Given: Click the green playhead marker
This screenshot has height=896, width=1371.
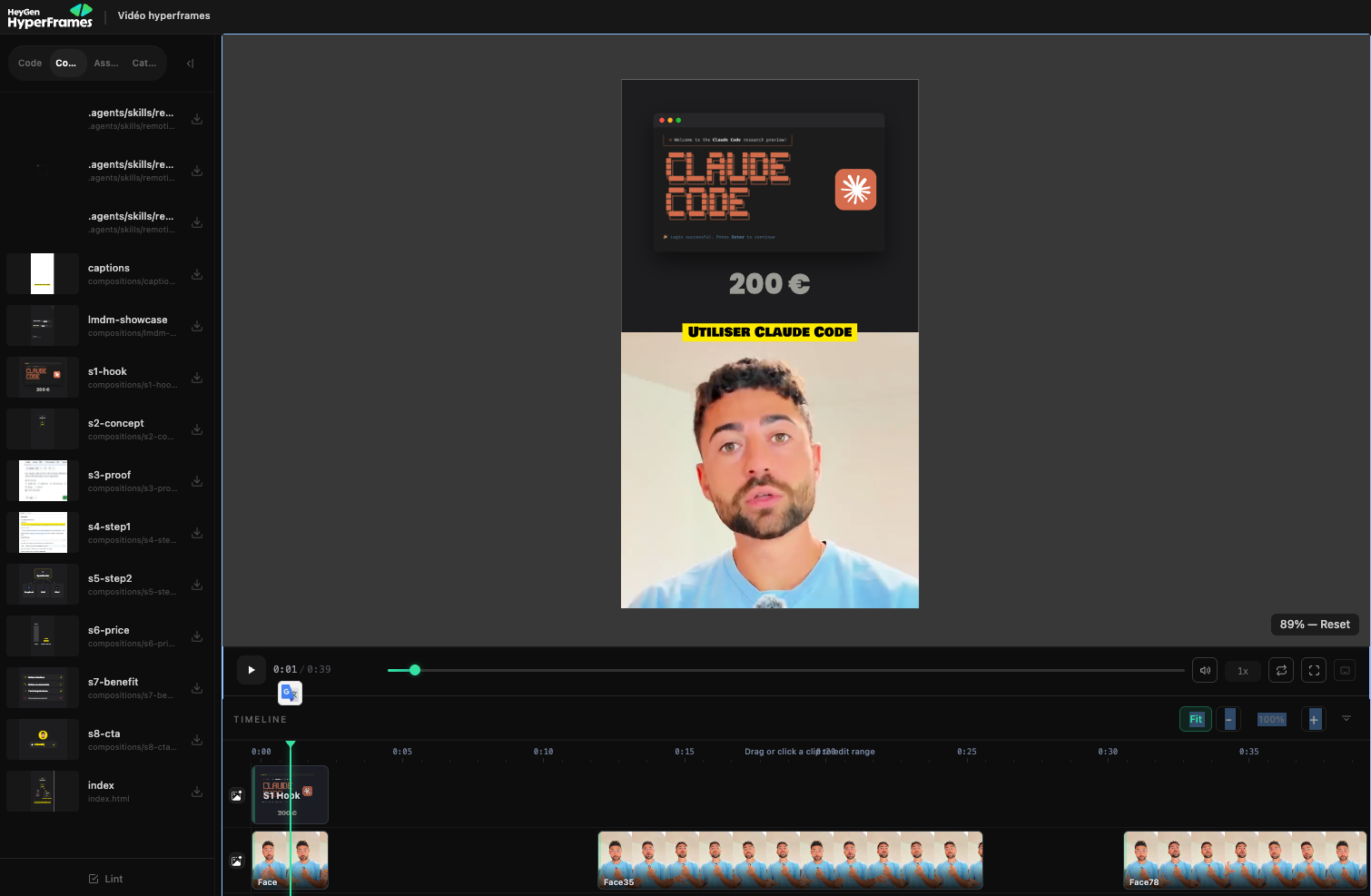Looking at the screenshot, I should tap(291, 744).
